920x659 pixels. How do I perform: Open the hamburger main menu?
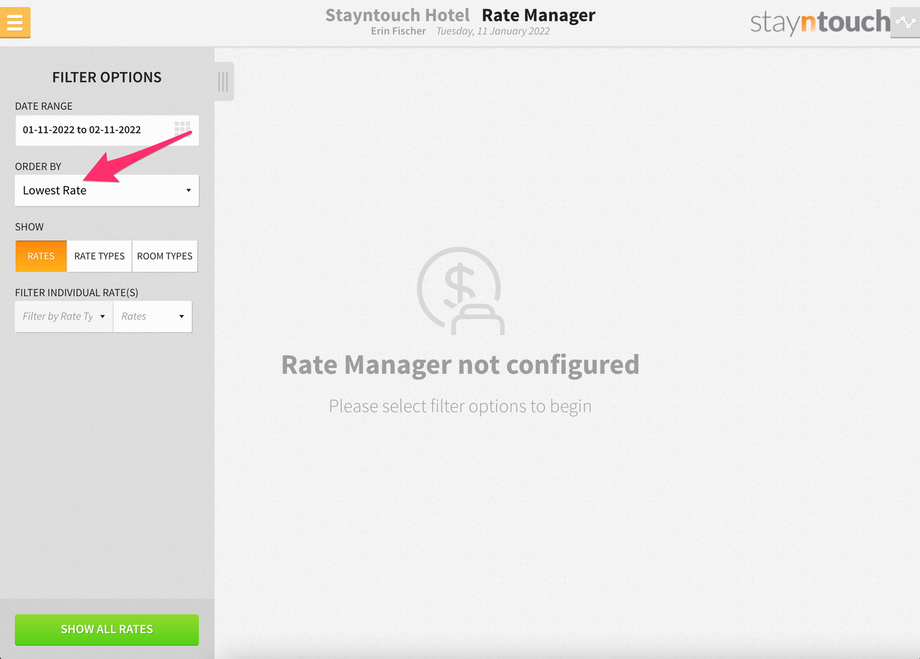coord(15,22)
